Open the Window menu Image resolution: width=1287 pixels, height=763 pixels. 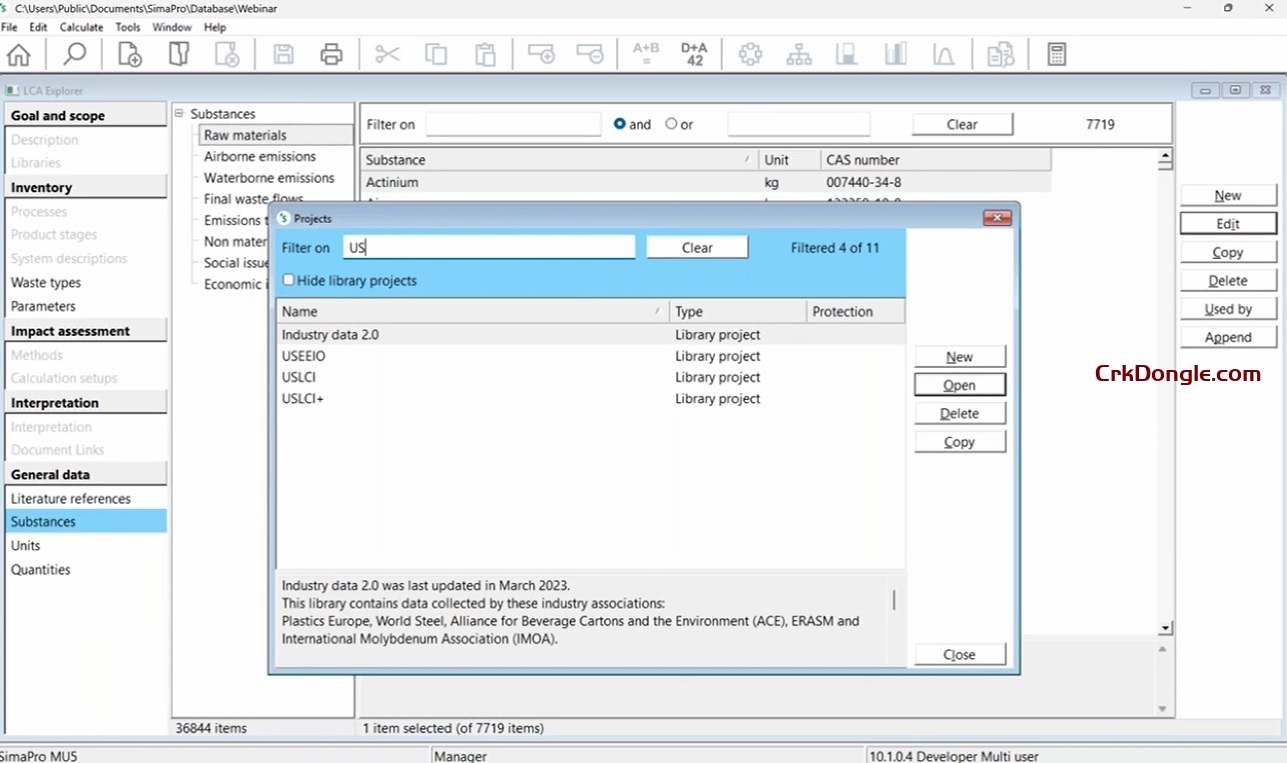[172, 27]
